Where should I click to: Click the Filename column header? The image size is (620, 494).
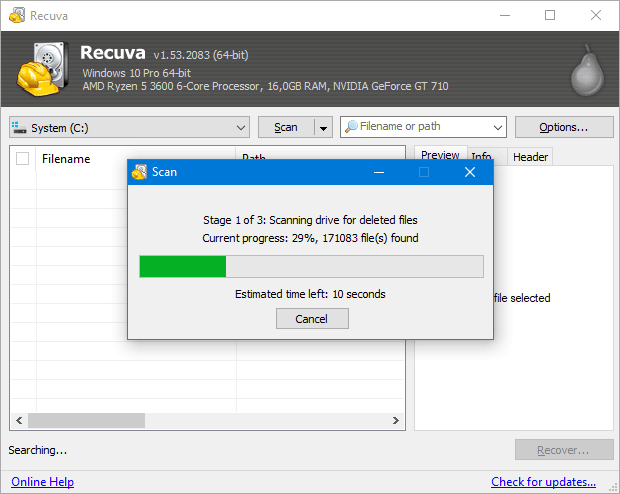point(136,159)
